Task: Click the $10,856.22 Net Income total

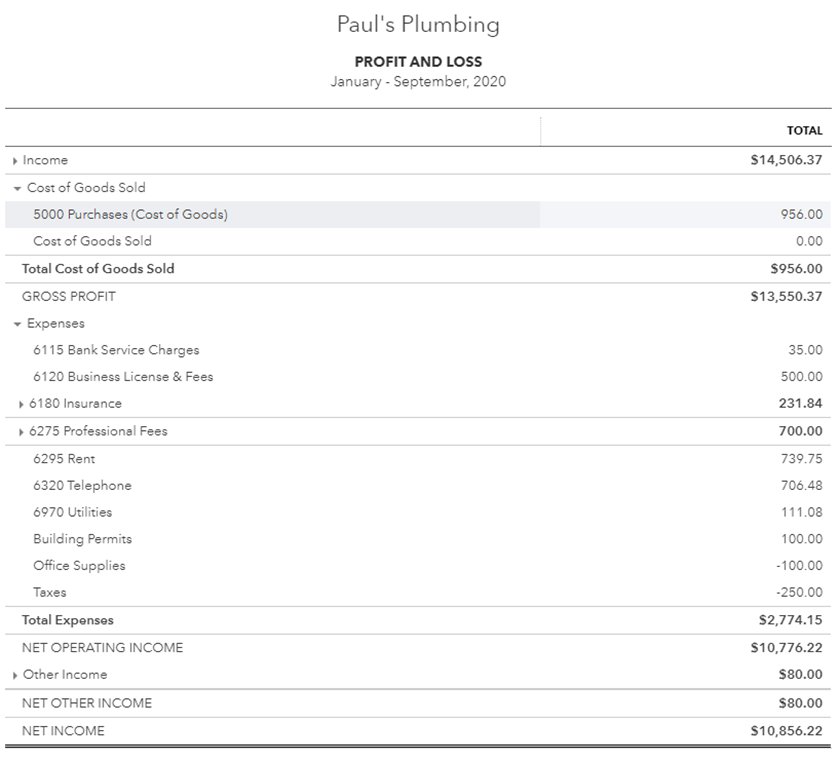Action: (786, 731)
